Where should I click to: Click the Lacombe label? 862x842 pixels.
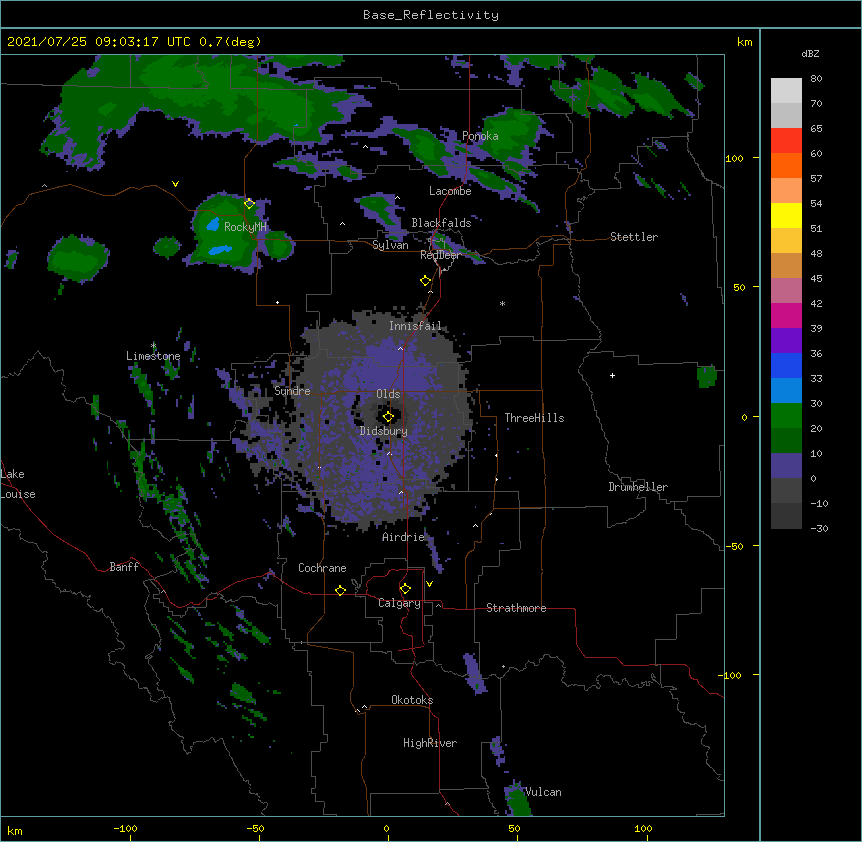tap(450, 191)
